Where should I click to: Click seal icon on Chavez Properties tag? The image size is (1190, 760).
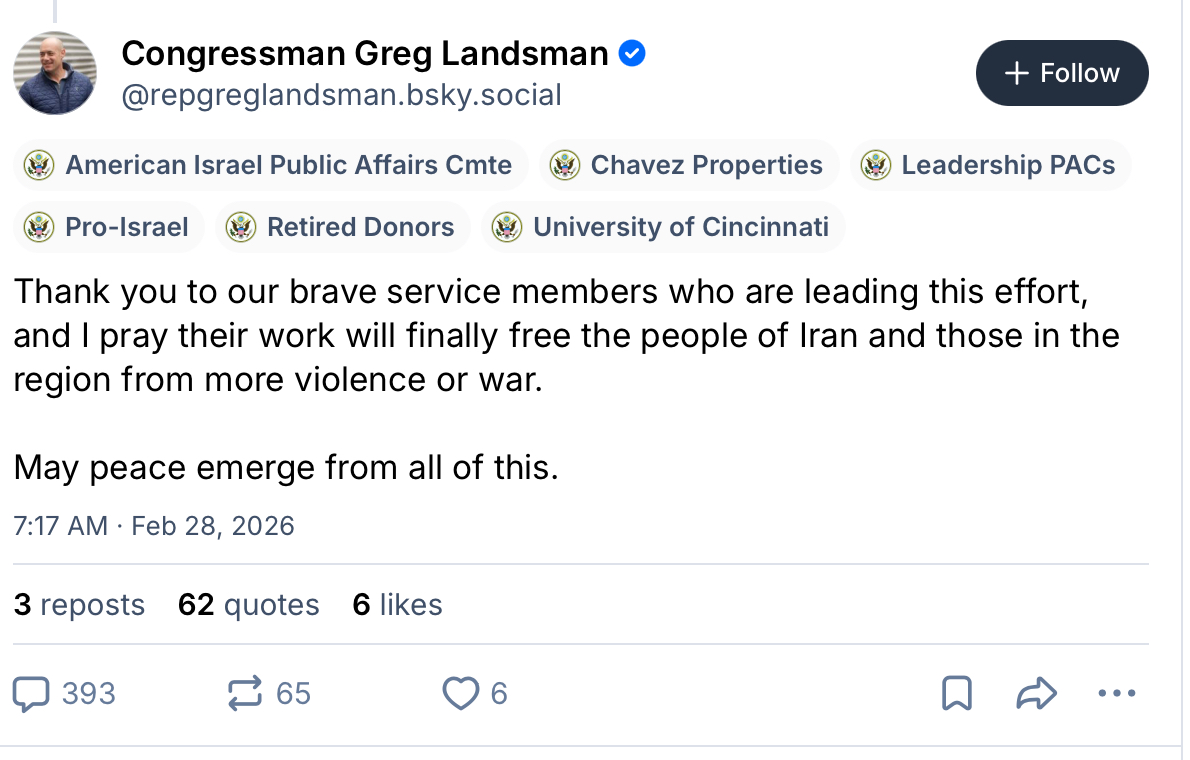tap(565, 165)
